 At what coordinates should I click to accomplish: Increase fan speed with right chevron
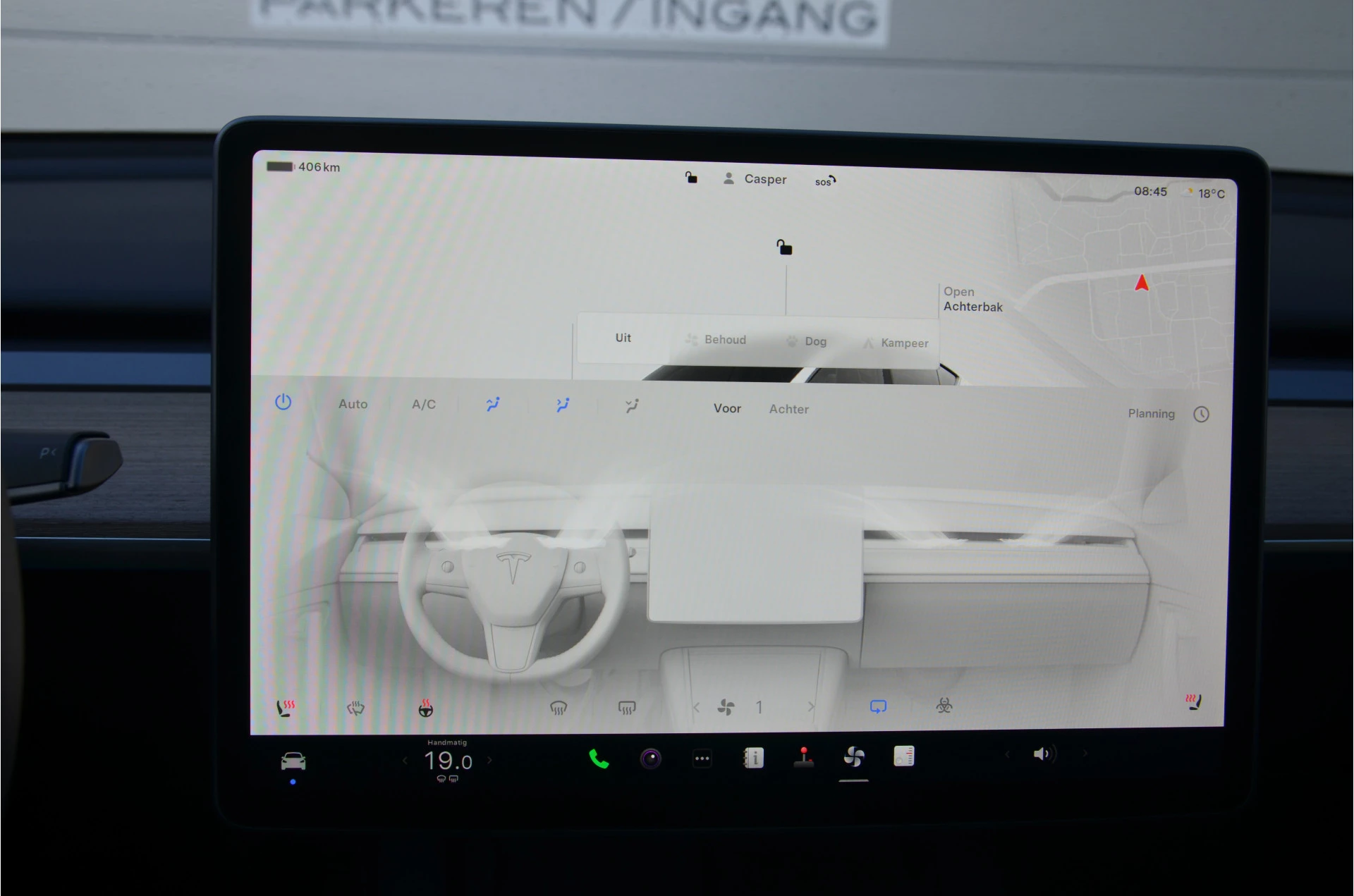coord(810,706)
